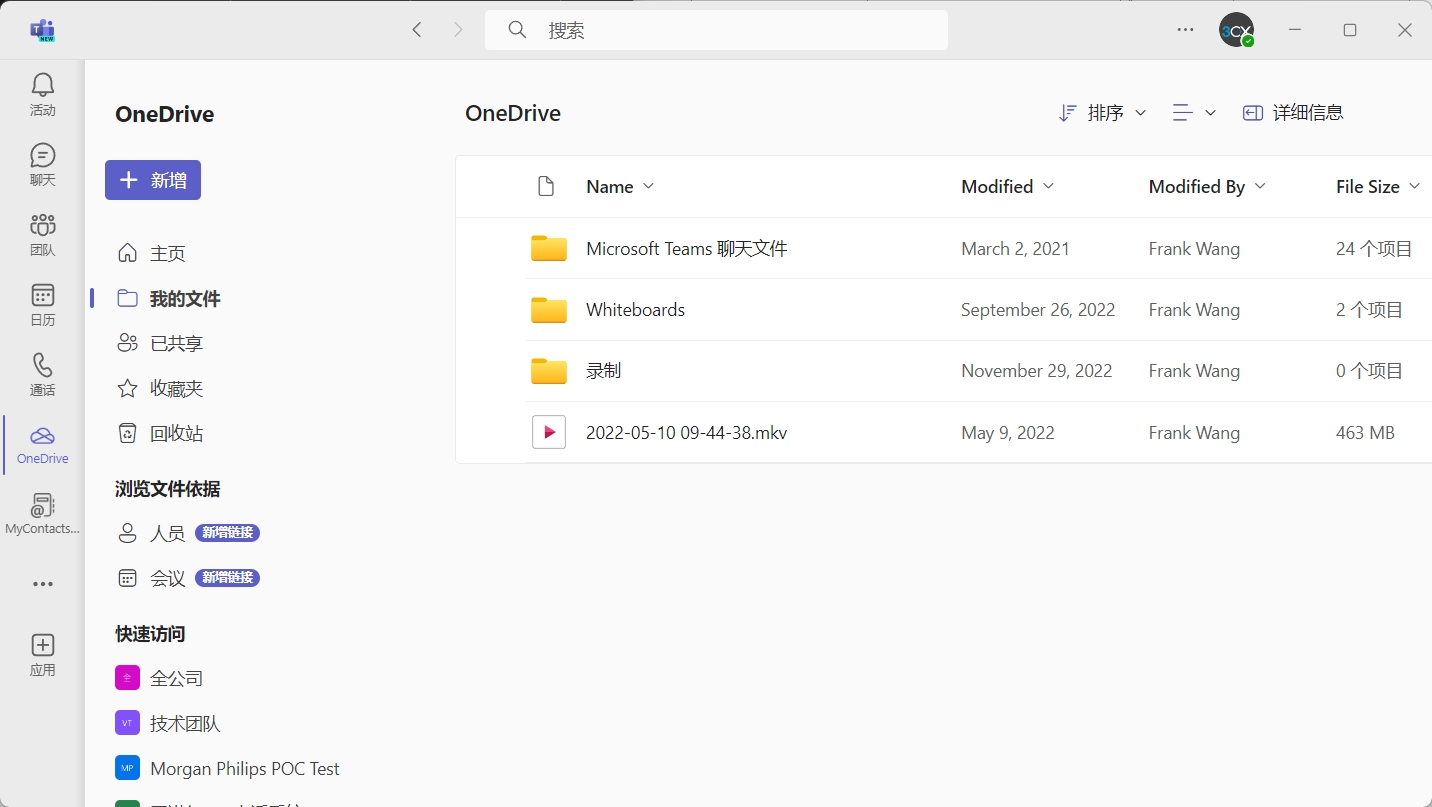Open the 日历 calendar icon
The image size is (1432, 807).
[x=42, y=304]
